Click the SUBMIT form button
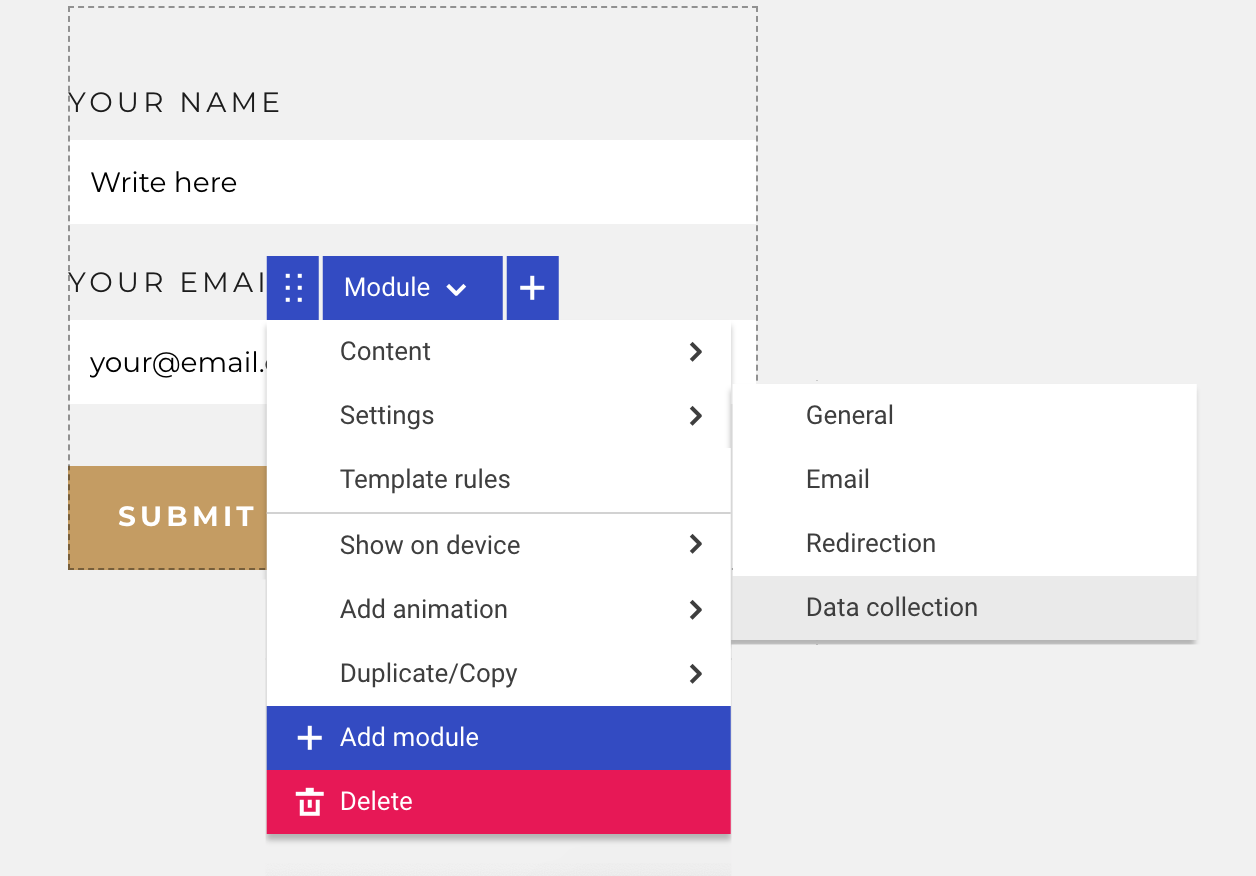Viewport: 1256px width, 876px height. (x=168, y=517)
